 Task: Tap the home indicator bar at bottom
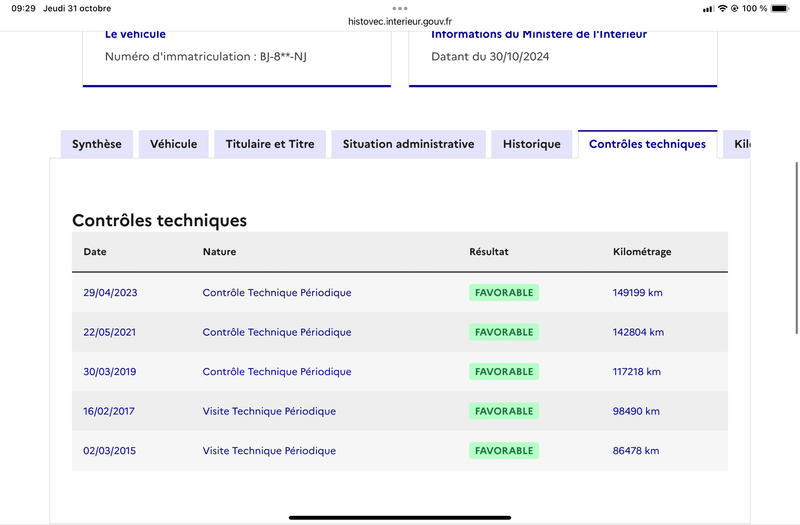tap(400, 517)
